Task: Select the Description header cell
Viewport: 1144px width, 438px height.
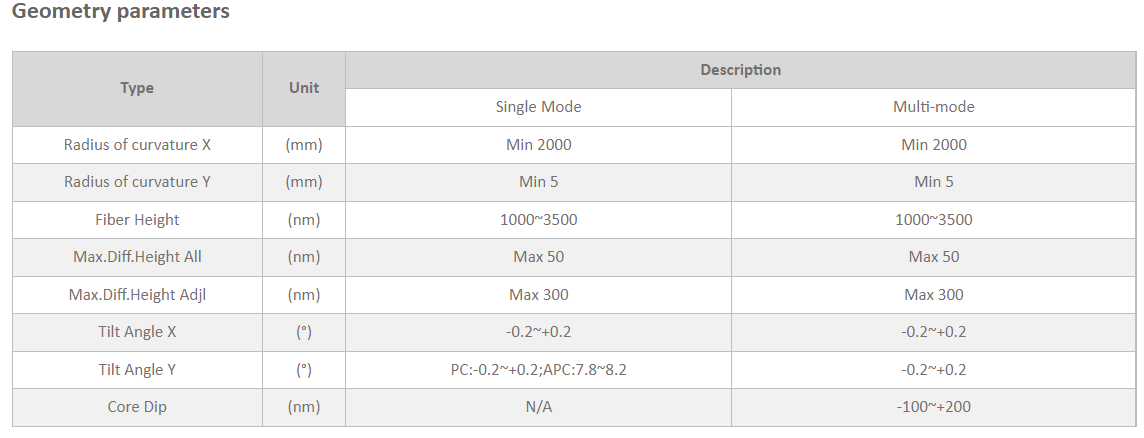Action: coord(740,70)
